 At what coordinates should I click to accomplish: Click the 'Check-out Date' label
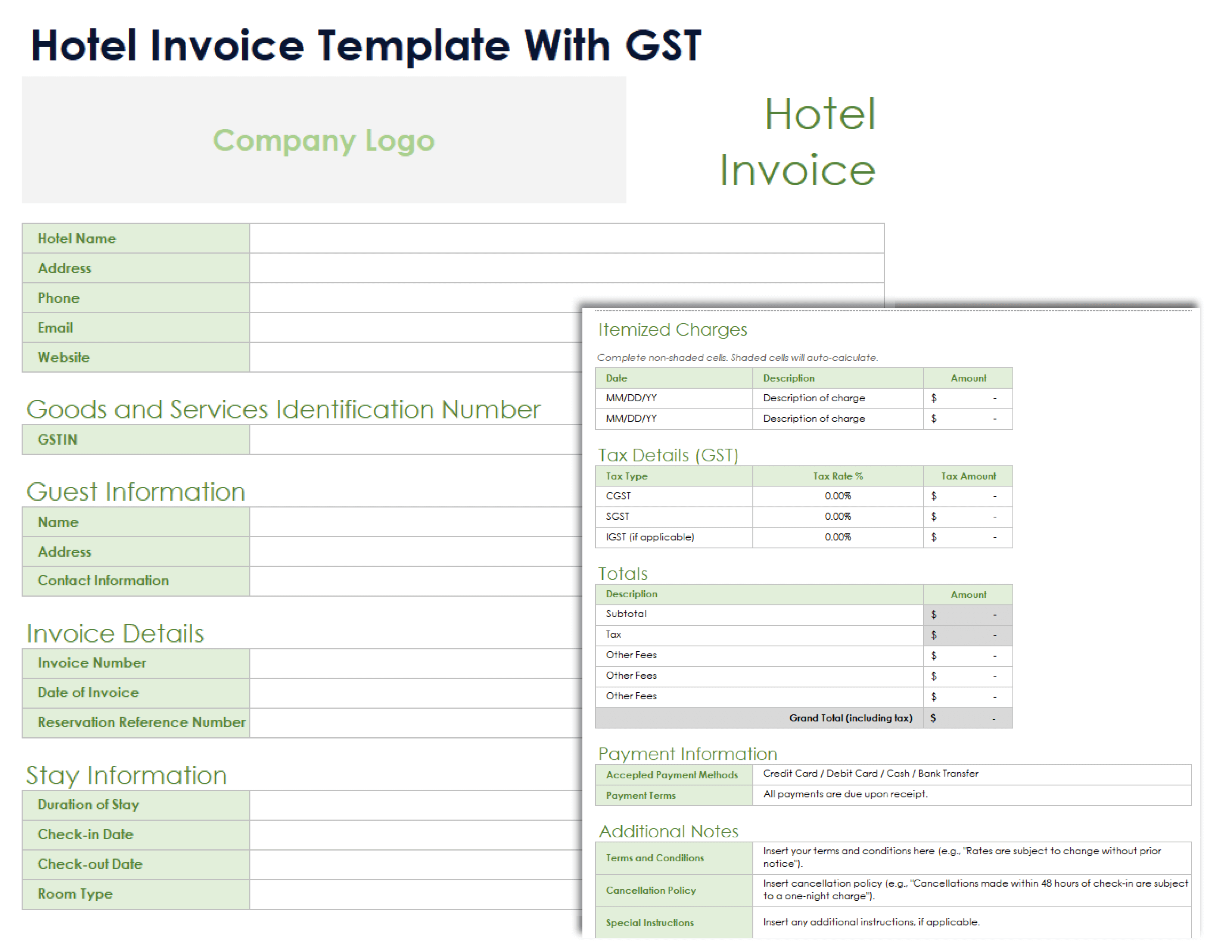(x=136, y=865)
